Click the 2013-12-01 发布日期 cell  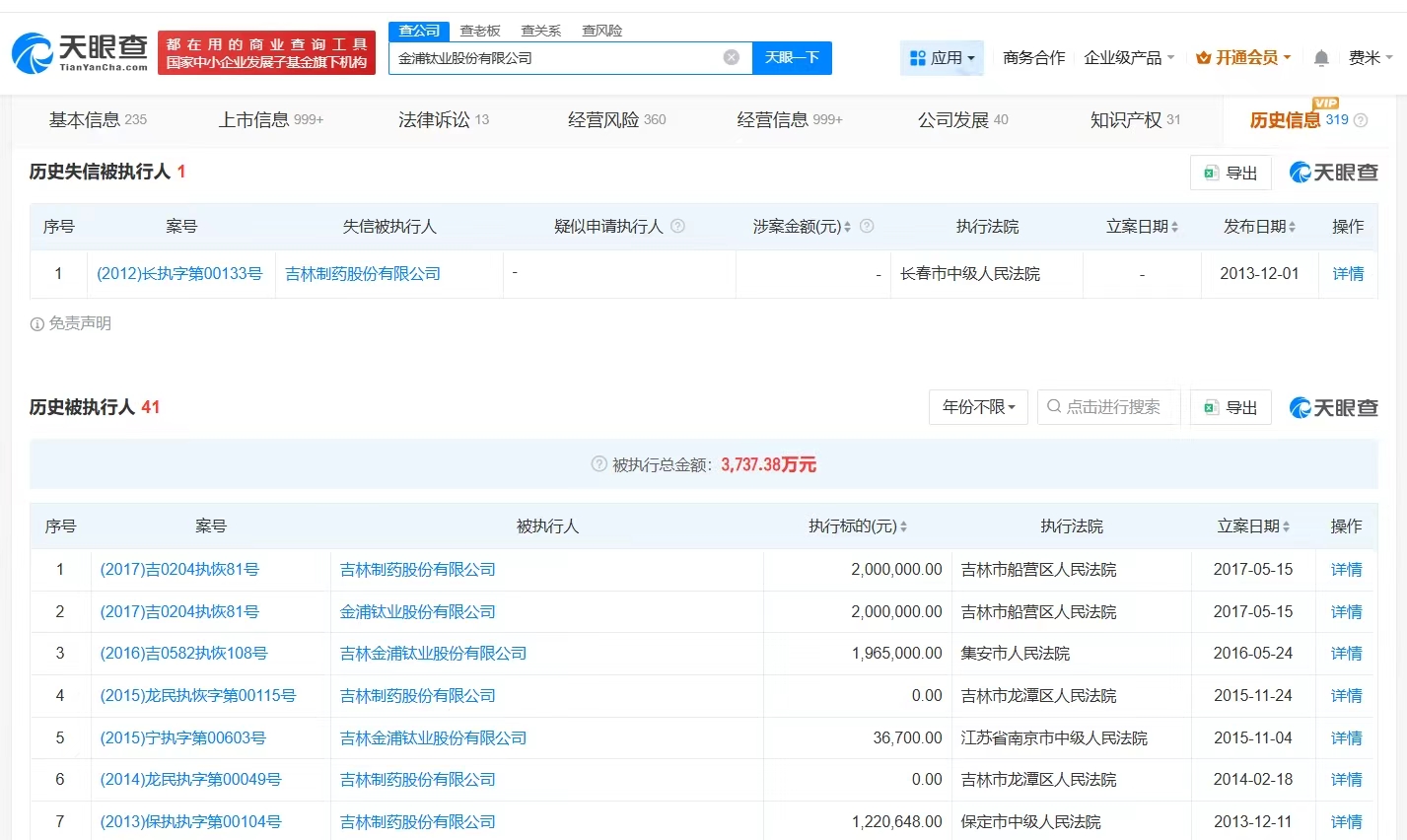[x=1259, y=274]
